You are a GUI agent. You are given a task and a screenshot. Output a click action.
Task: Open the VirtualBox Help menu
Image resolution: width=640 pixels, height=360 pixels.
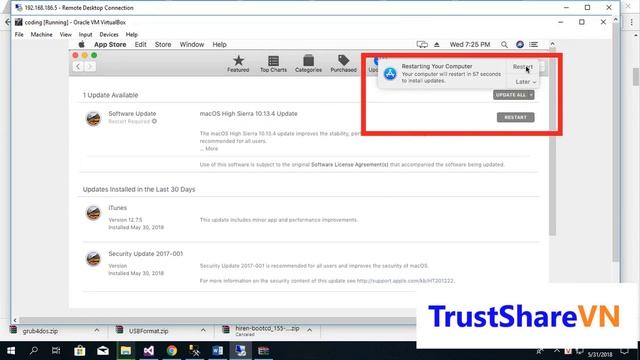click(131, 35)
